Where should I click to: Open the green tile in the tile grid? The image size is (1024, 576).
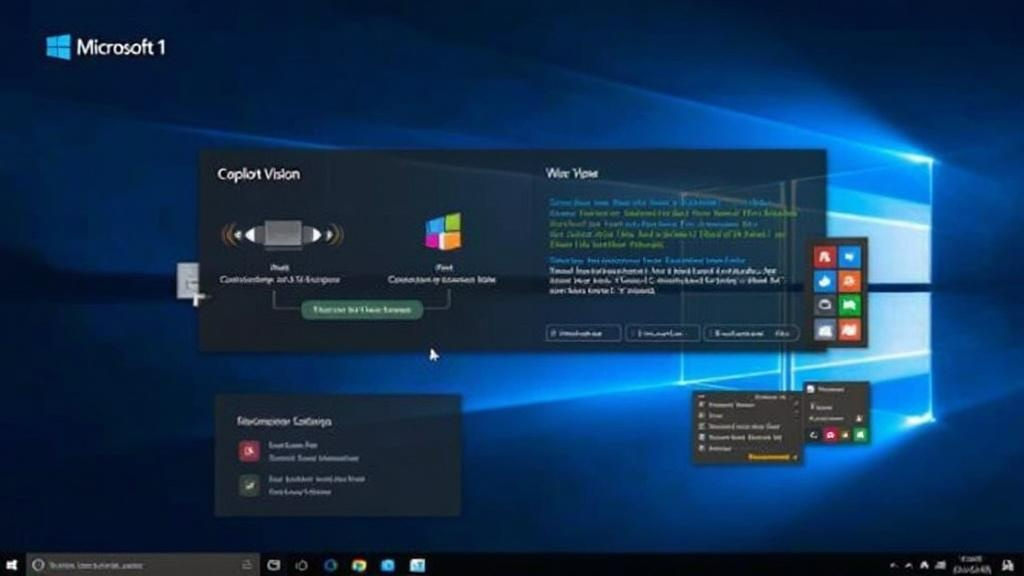click(x=850, y=305)
